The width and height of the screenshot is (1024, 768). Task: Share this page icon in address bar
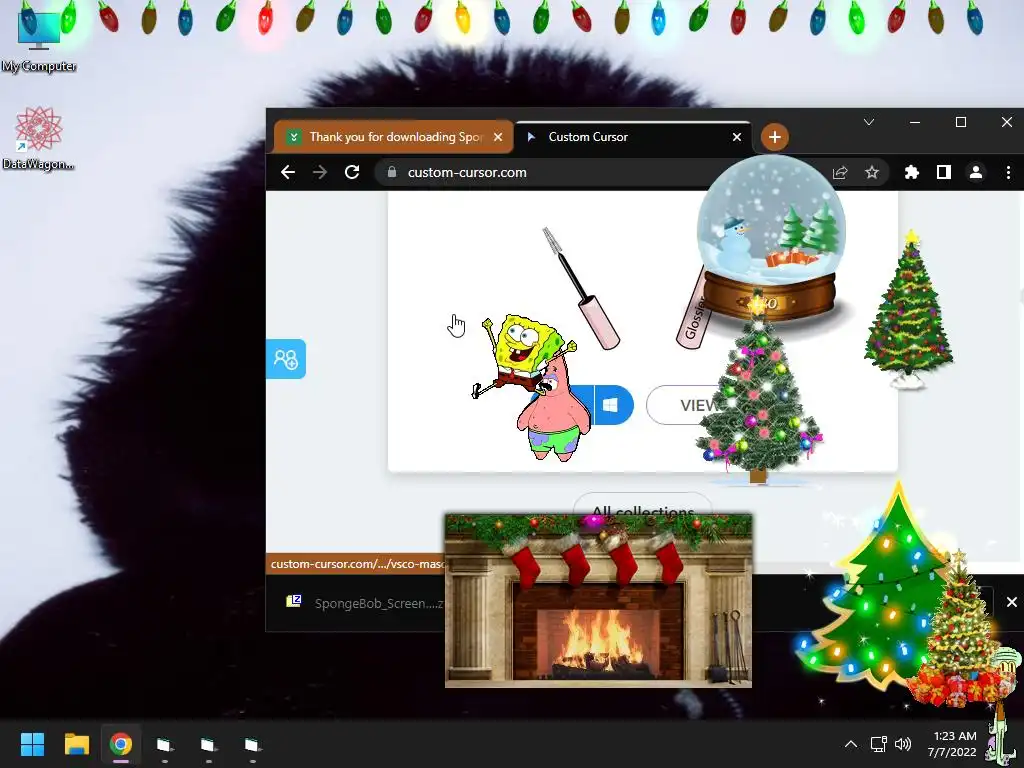click(840, 172)
